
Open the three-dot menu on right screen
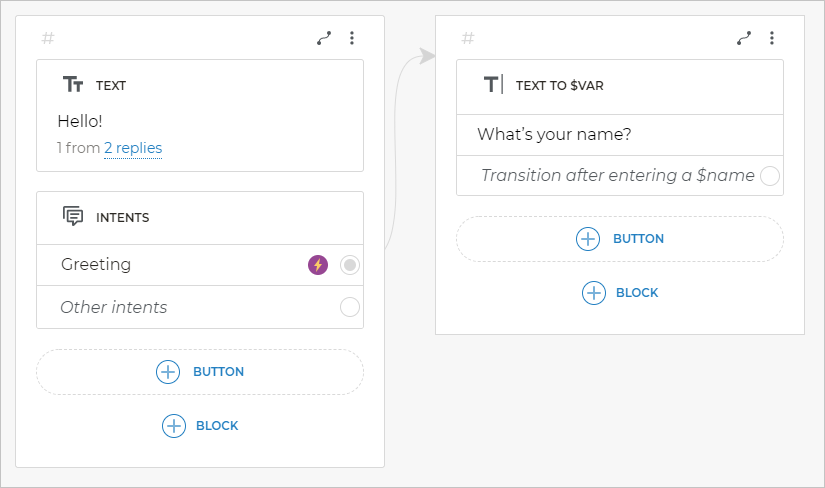(772, 38)
